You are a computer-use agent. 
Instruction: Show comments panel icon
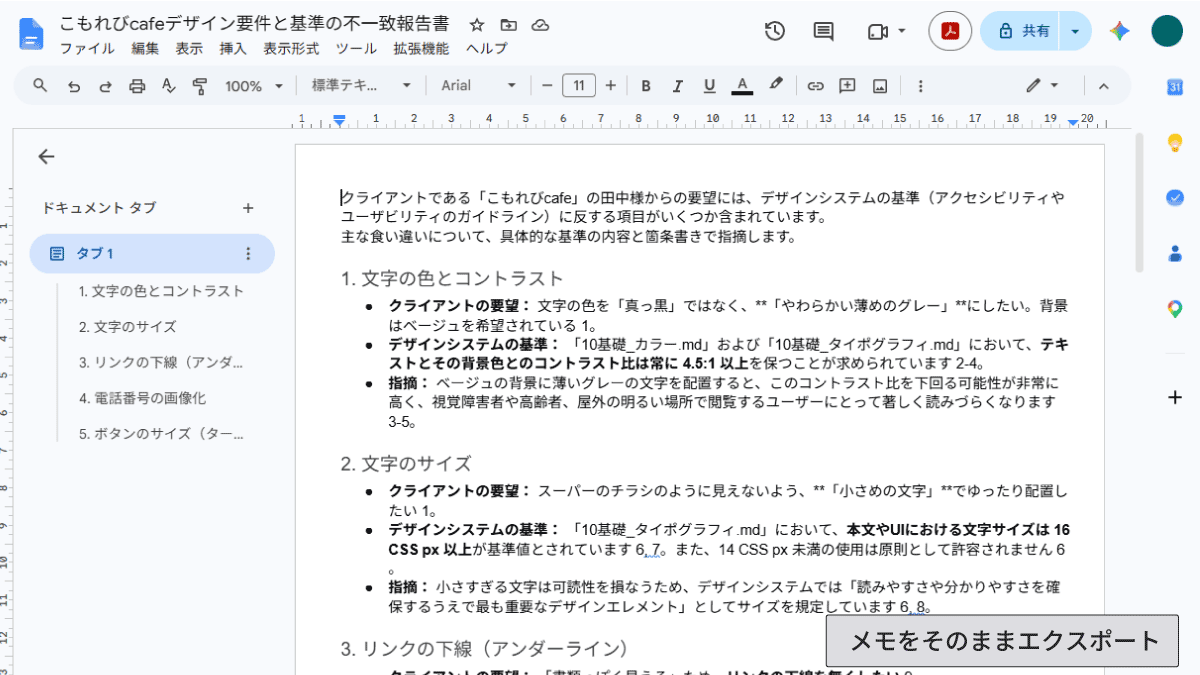(823, 31)
